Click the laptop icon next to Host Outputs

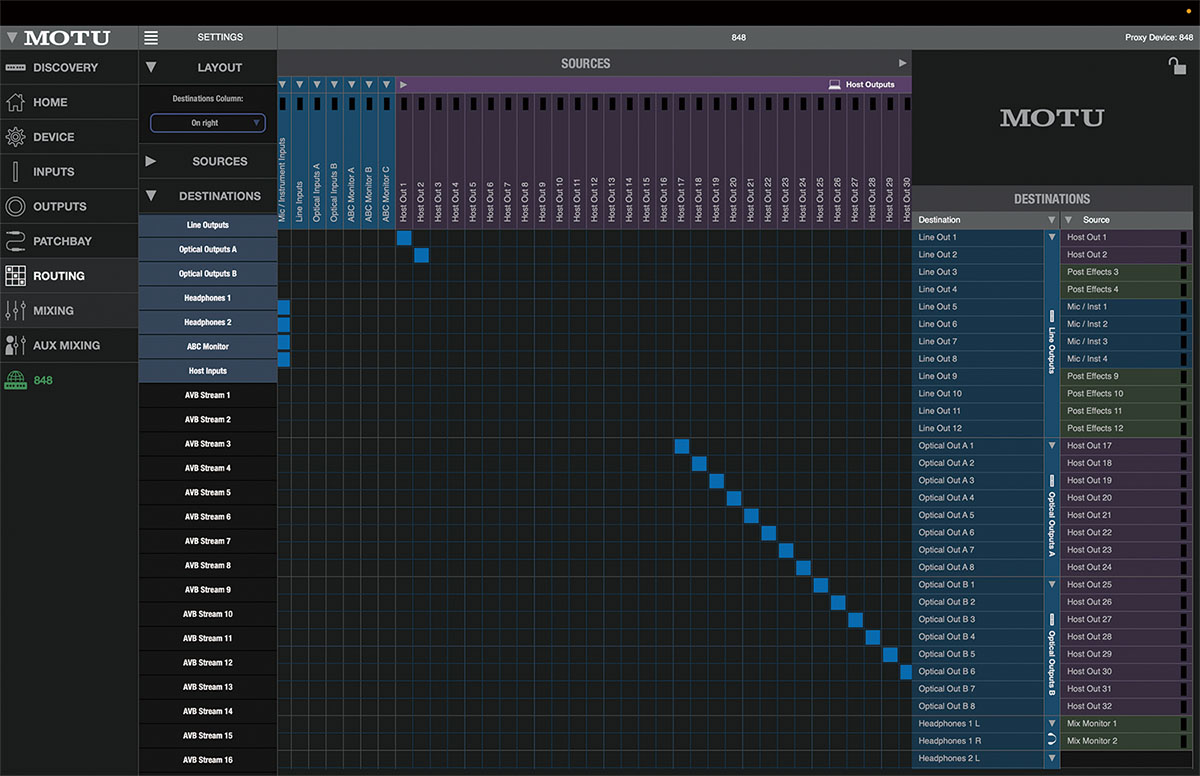(x=834, y=85)
